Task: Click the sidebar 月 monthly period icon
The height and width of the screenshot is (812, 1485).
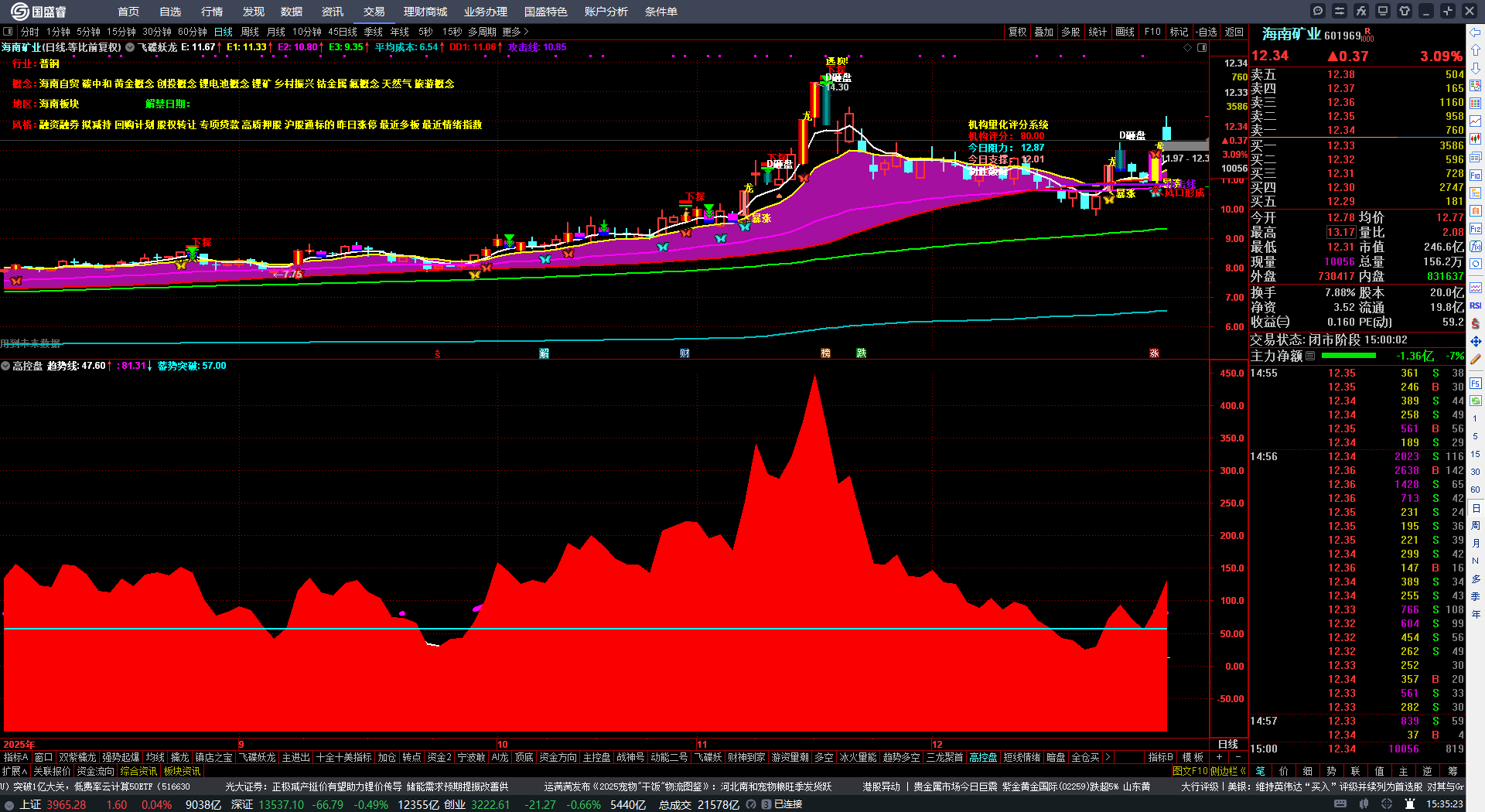Action: click(x=1476, y=544)
